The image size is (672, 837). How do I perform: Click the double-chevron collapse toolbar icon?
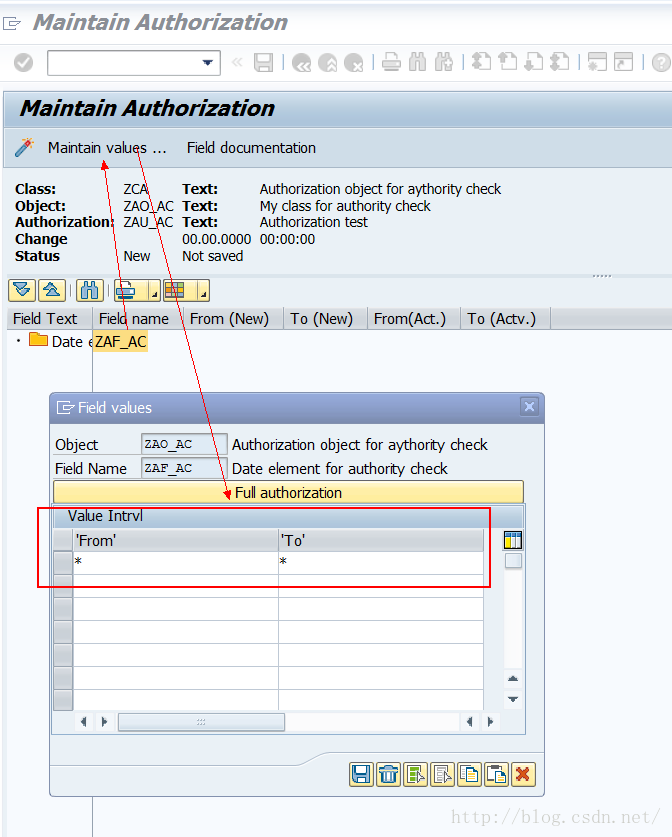pyautogui.click(x=237, y=62)
